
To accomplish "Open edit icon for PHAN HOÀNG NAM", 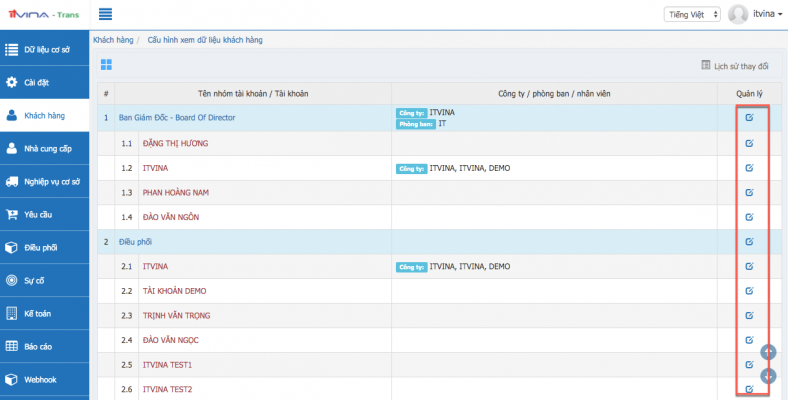I will [x=749, y=192].
